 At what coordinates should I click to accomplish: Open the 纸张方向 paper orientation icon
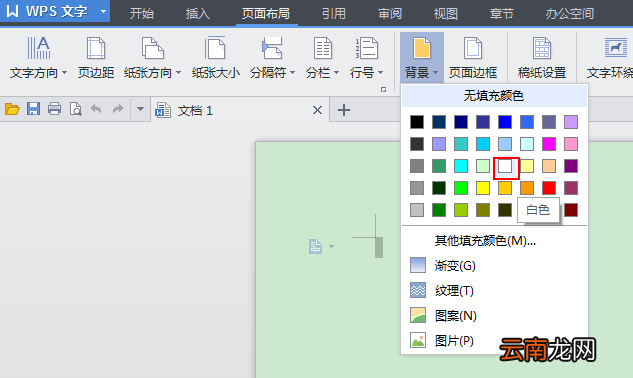coord(152,48)
